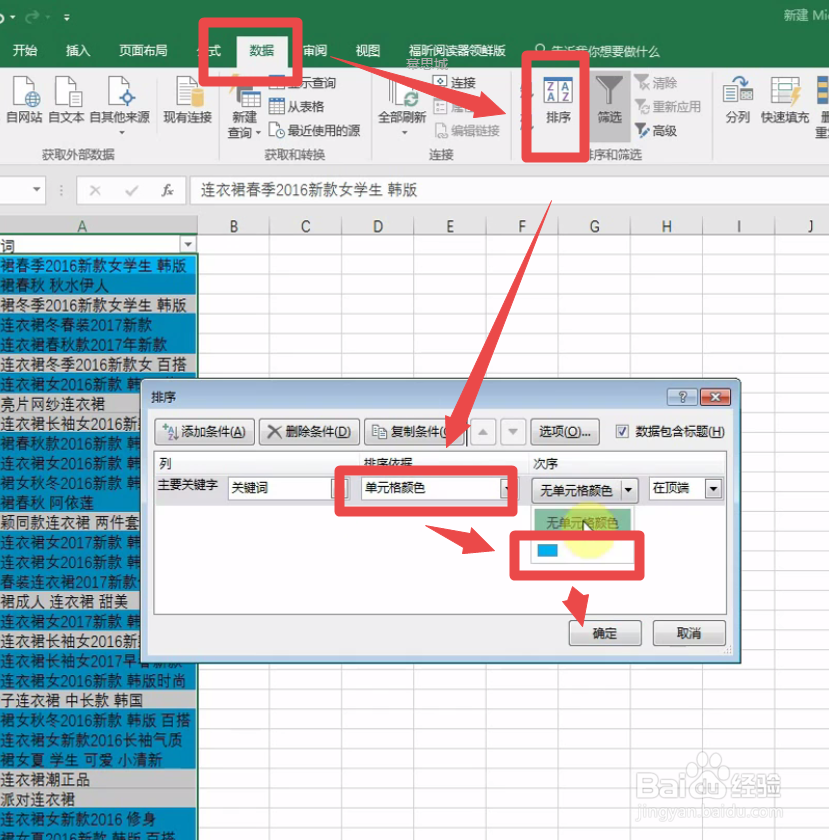Viewport: 829px width, 840px height.
Task: Apply 高级 (Advanced) filter
Action: point(659,130)
